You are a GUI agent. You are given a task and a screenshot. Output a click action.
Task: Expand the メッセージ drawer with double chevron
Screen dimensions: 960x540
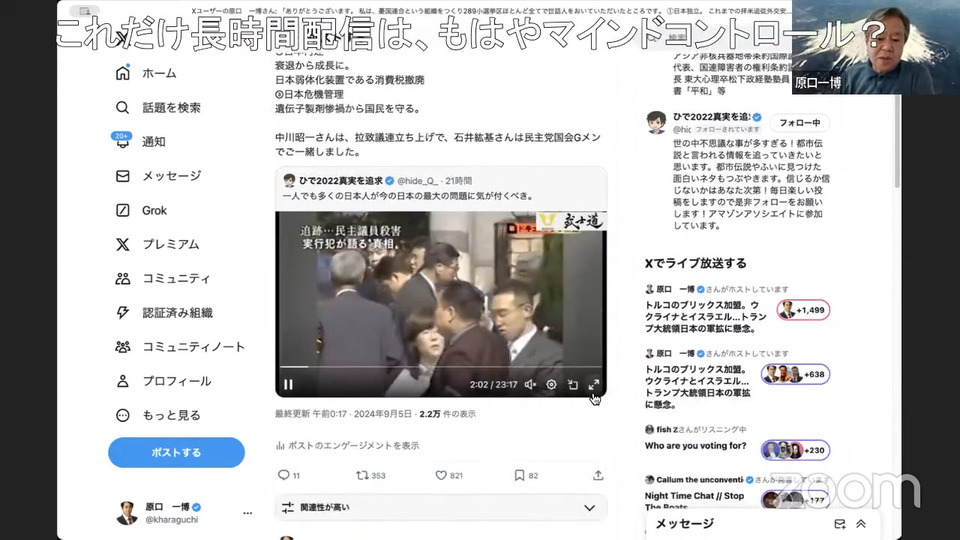tap(861, 524)
